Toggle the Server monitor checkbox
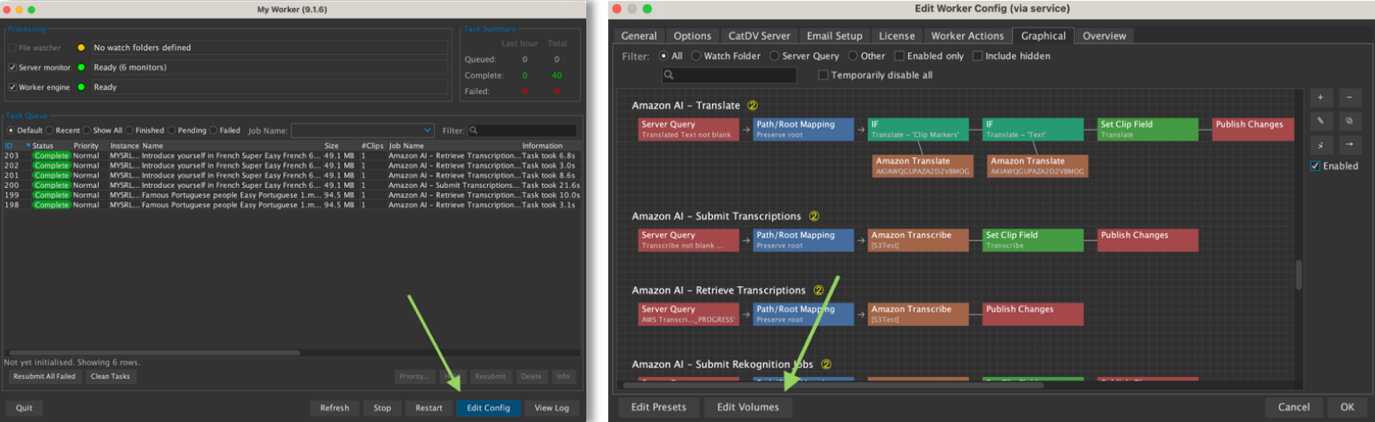The height and width of the screenshot is (422, 1375). click(x=13, y=67)
